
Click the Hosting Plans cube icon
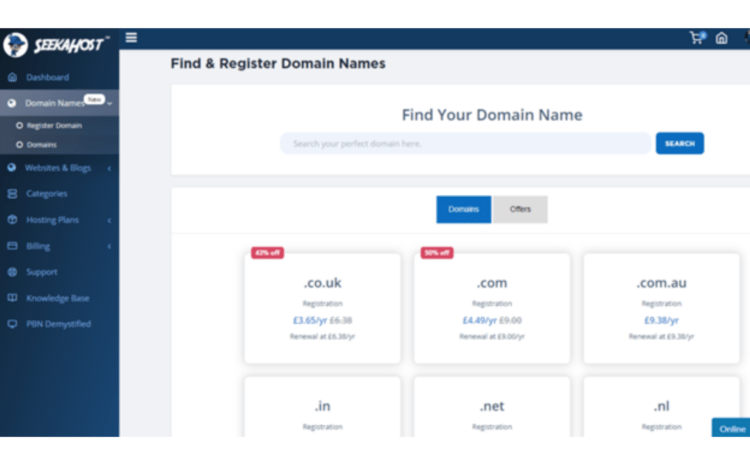tap(12, 220)
